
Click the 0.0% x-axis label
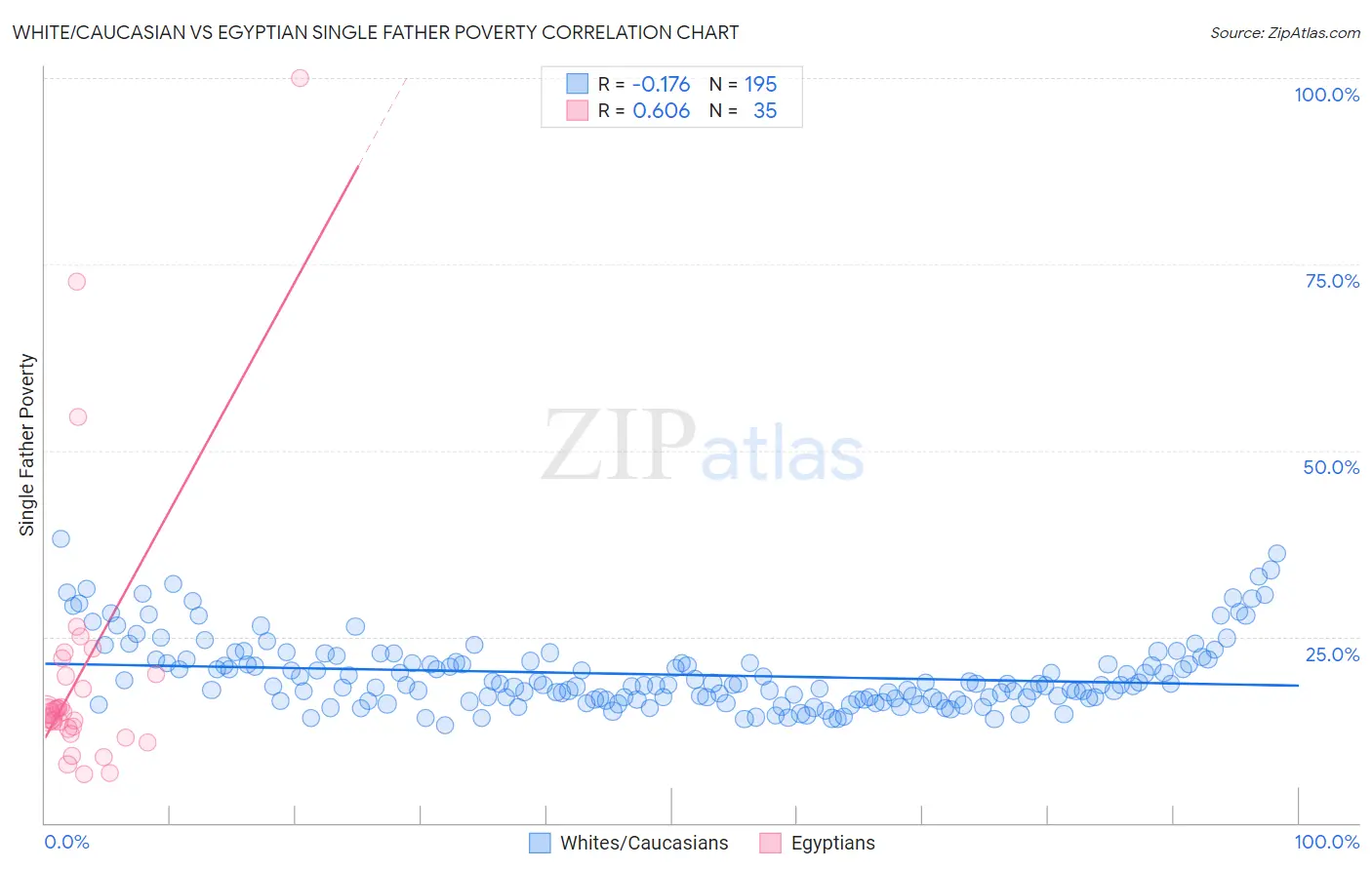tap(66, 842)
